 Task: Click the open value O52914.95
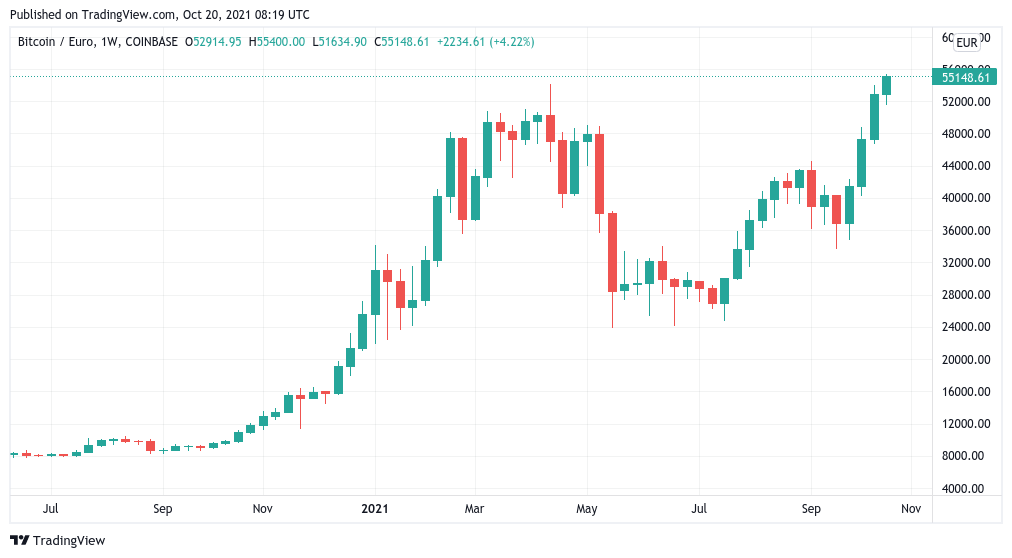213,42
